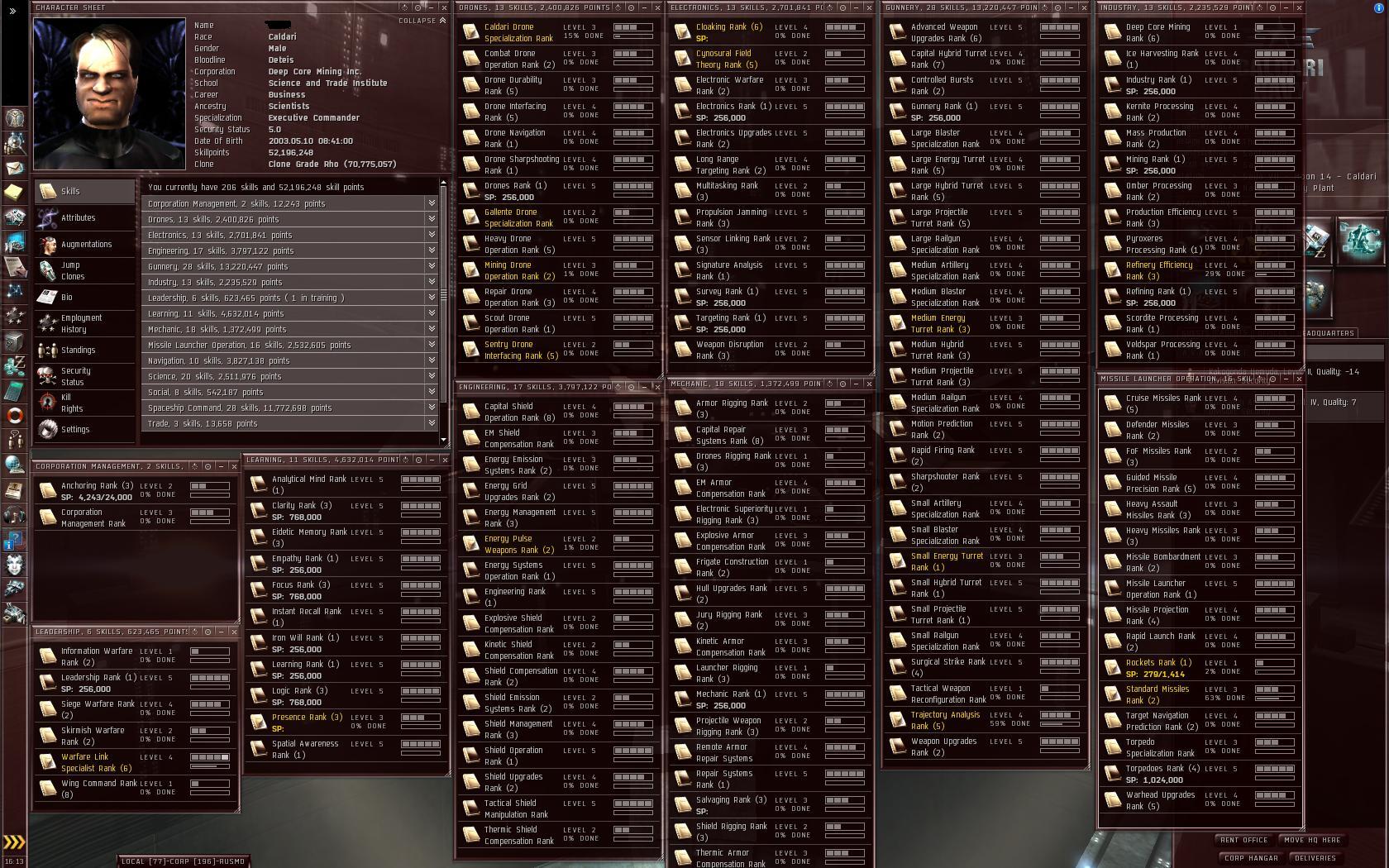Image resolution: width=1389 pixels, height=868 pixels.
Task: Expand the Gunnery skill group chevron
Action: pyautogui.click(x=431, y=266)
